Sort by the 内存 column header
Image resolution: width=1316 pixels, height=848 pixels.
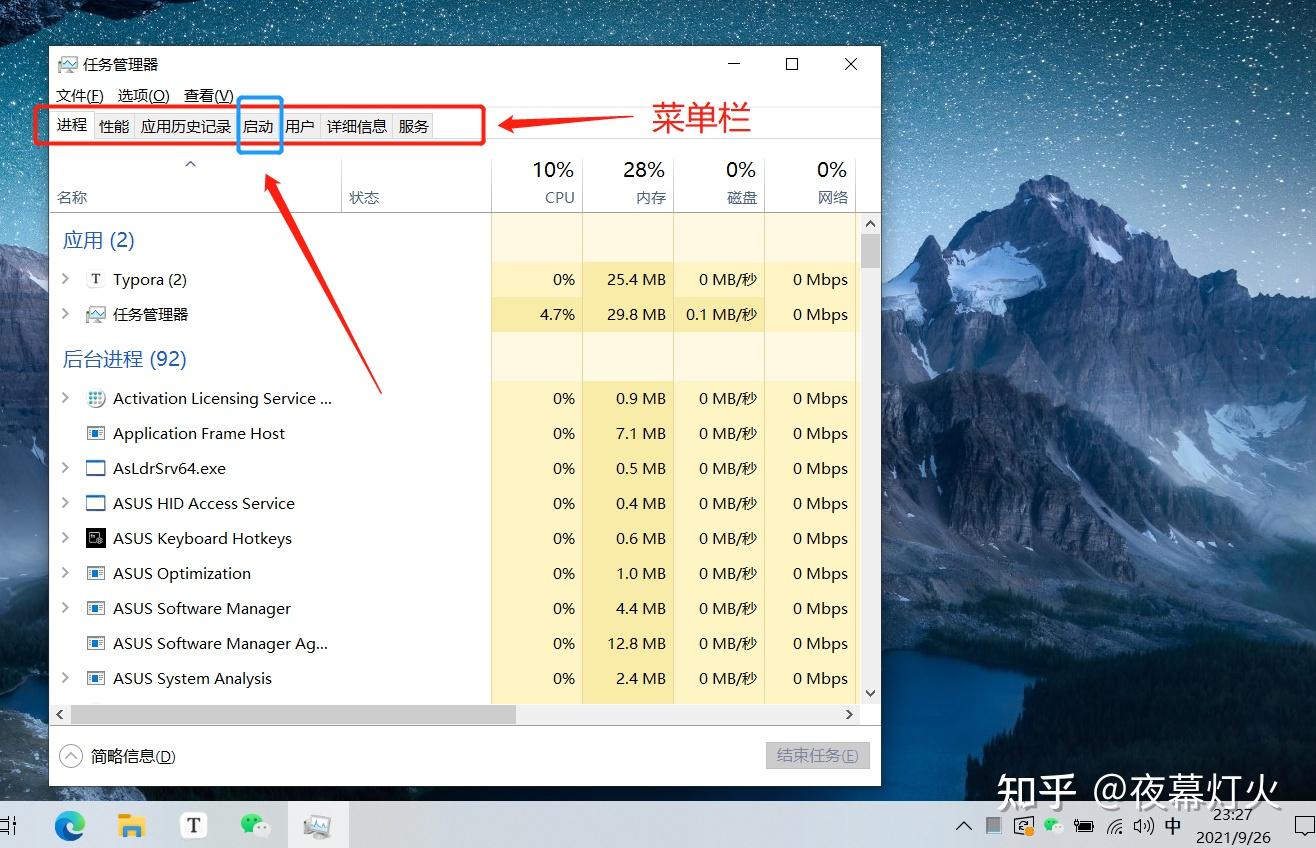pos(628,185)
